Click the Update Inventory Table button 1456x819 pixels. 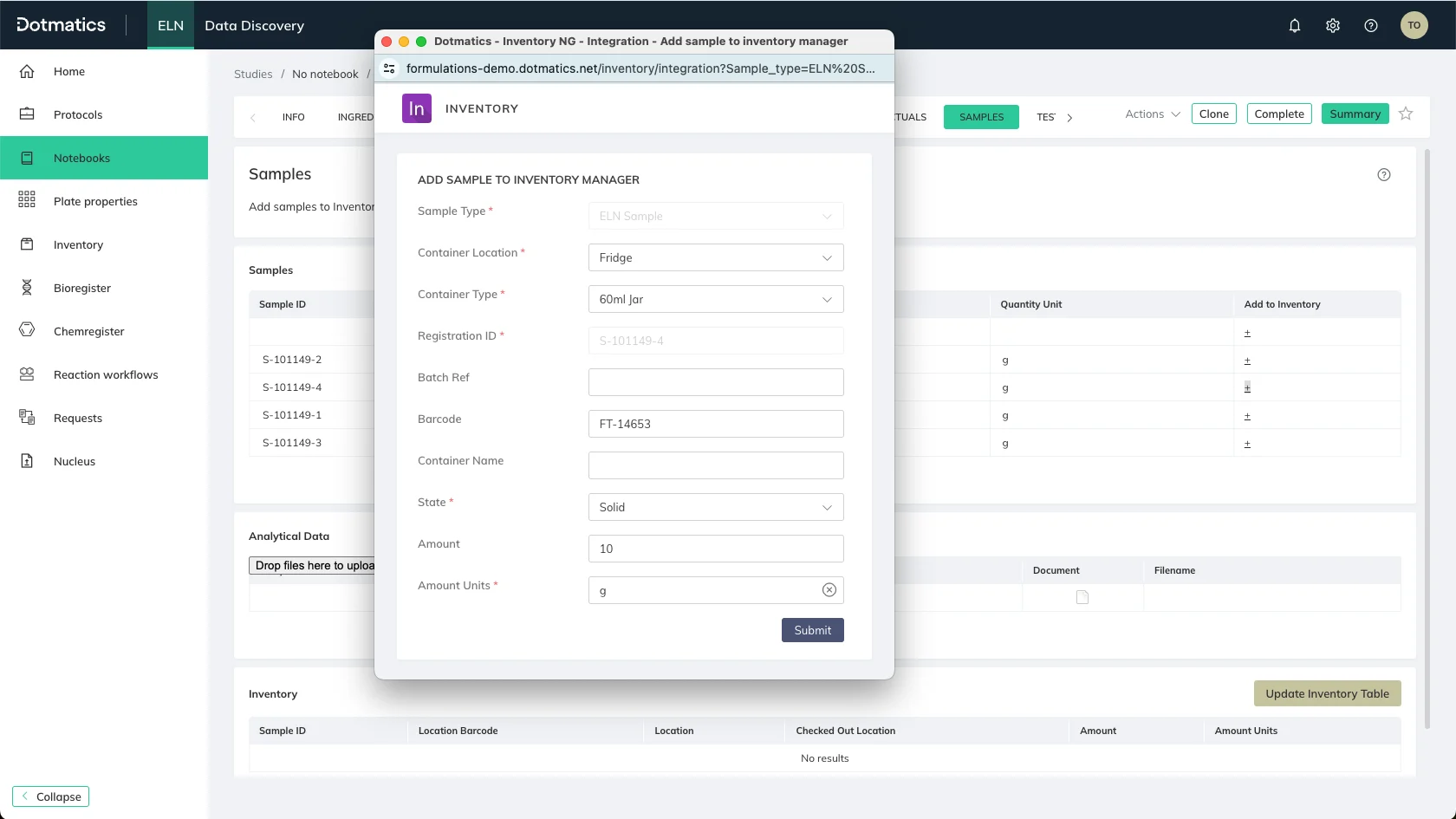coord(1327,693)
